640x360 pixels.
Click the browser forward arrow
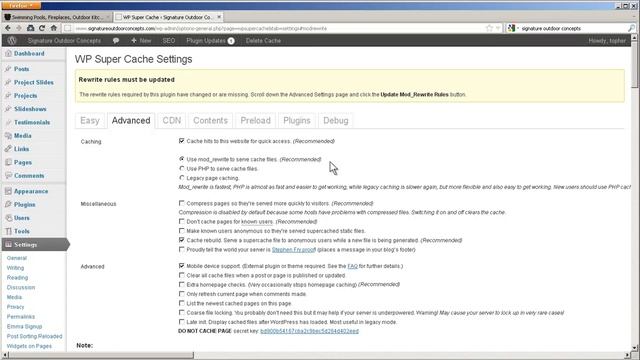click(19, 28)
